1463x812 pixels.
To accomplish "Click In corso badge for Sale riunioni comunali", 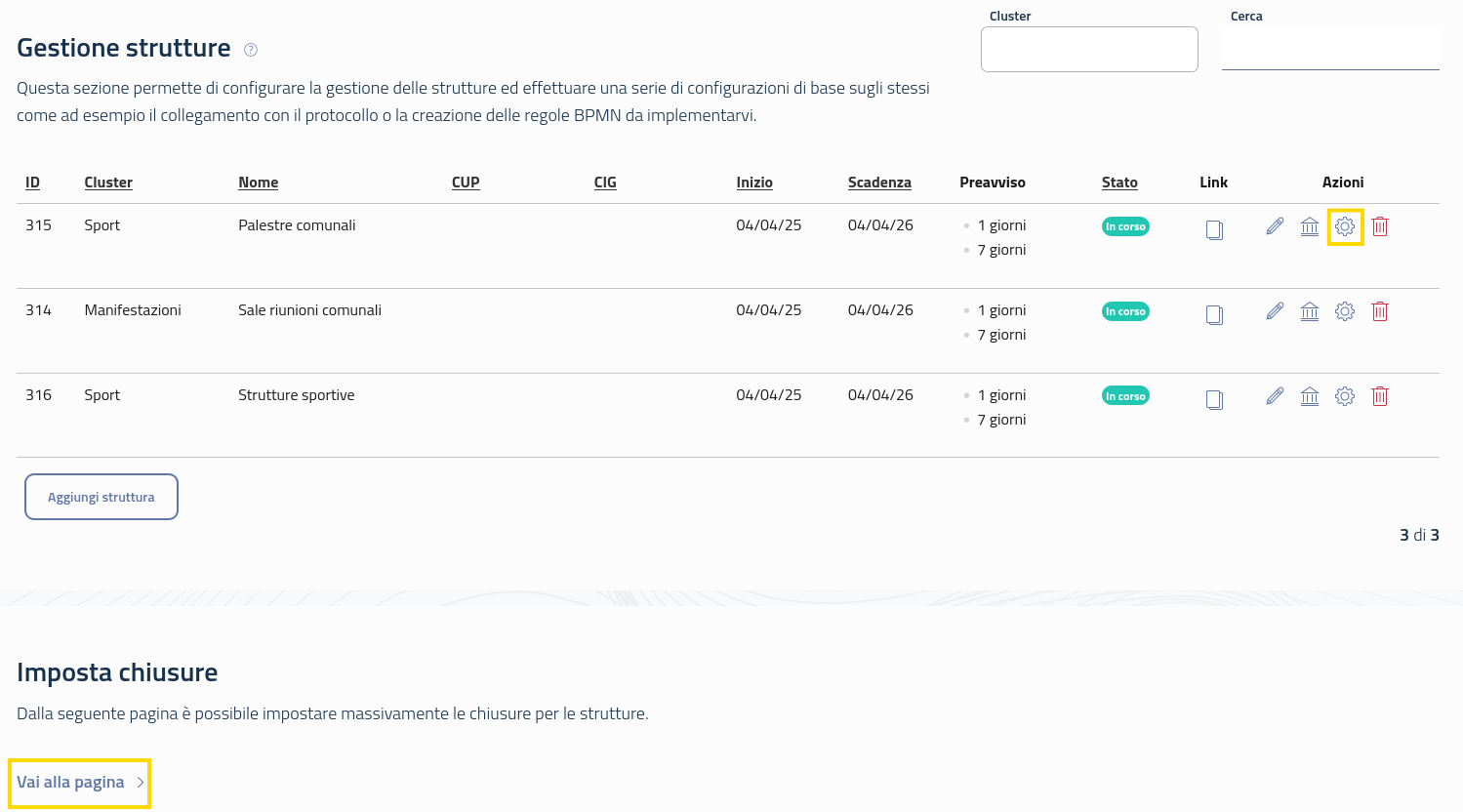I will click(x=1125, y=311).
